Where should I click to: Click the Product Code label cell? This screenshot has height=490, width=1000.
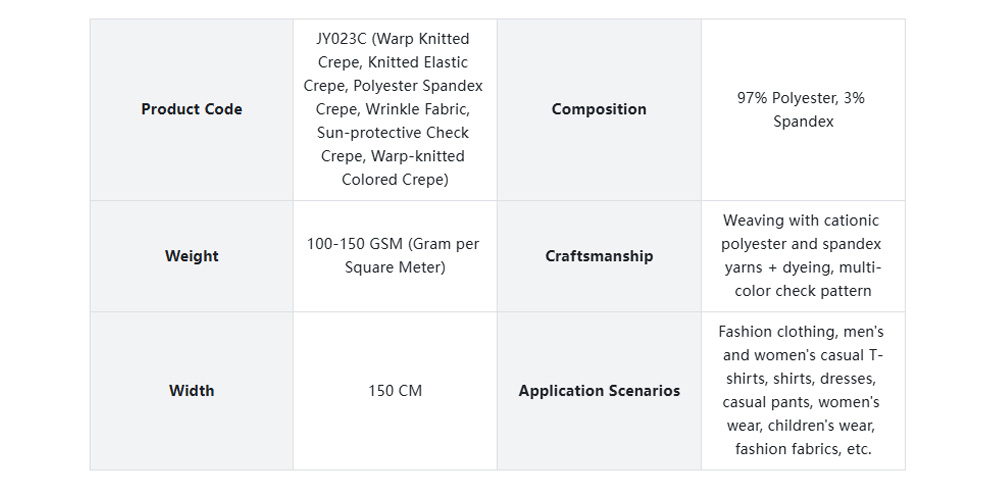point(191,109)
